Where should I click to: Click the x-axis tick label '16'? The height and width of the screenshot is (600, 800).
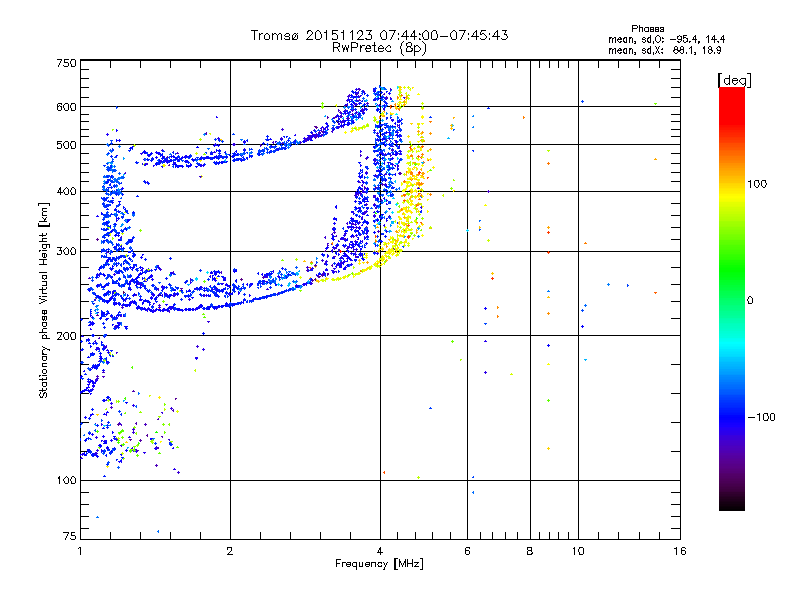[x=680, y=551]
